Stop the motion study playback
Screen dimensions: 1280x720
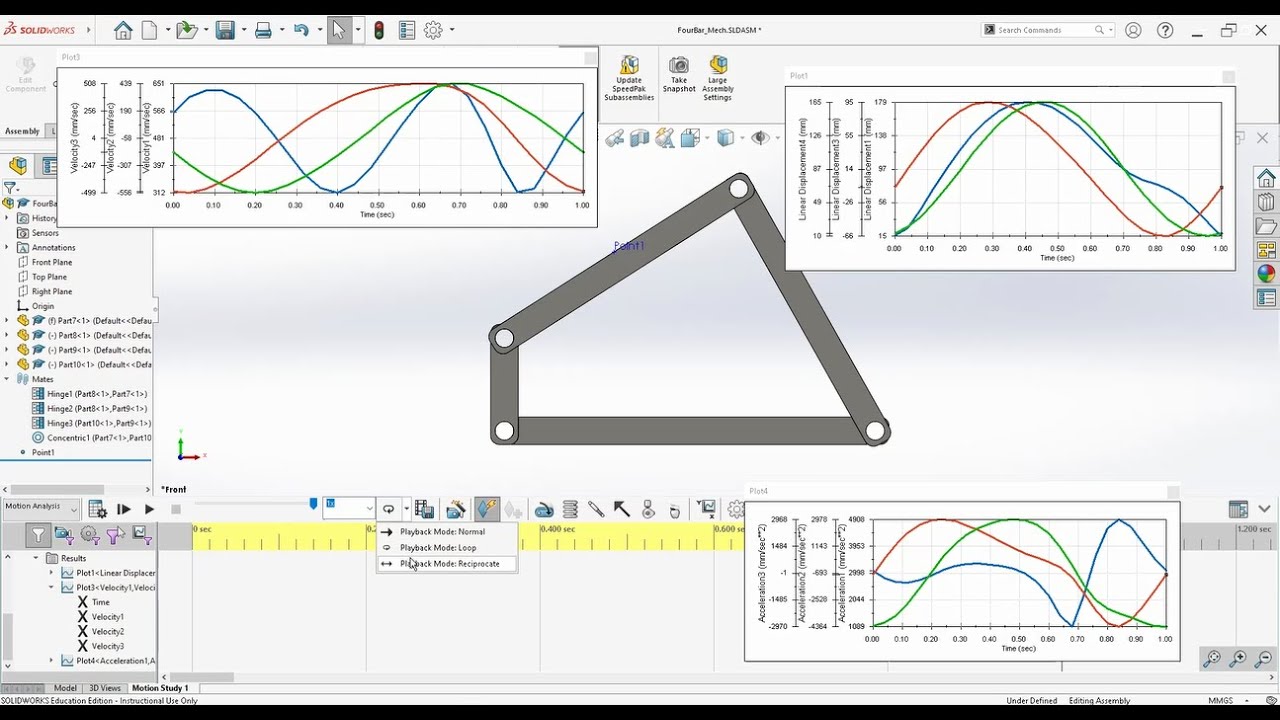click(x=176, y=509)
